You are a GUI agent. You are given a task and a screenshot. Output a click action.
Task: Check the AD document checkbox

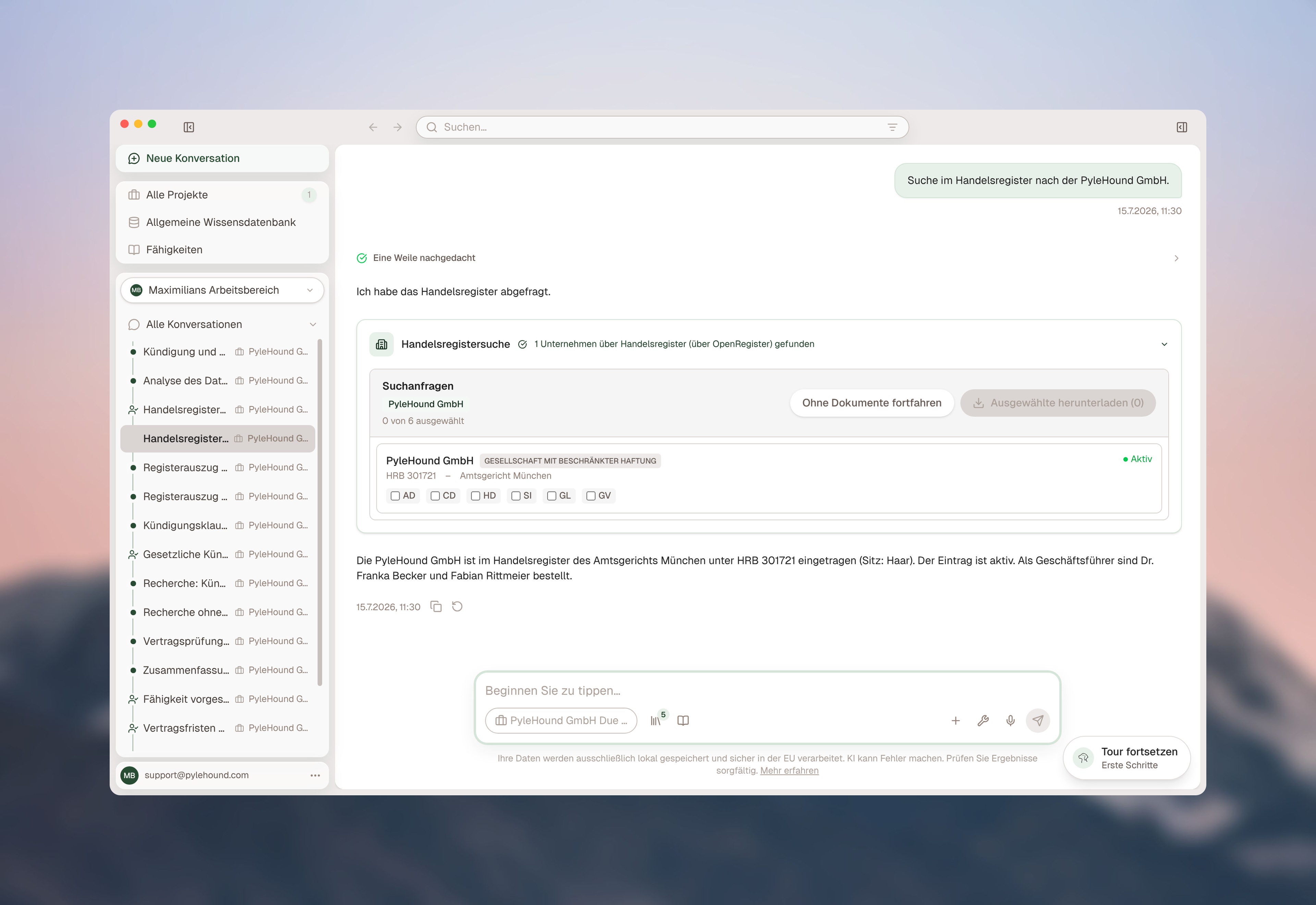(395, 496)
